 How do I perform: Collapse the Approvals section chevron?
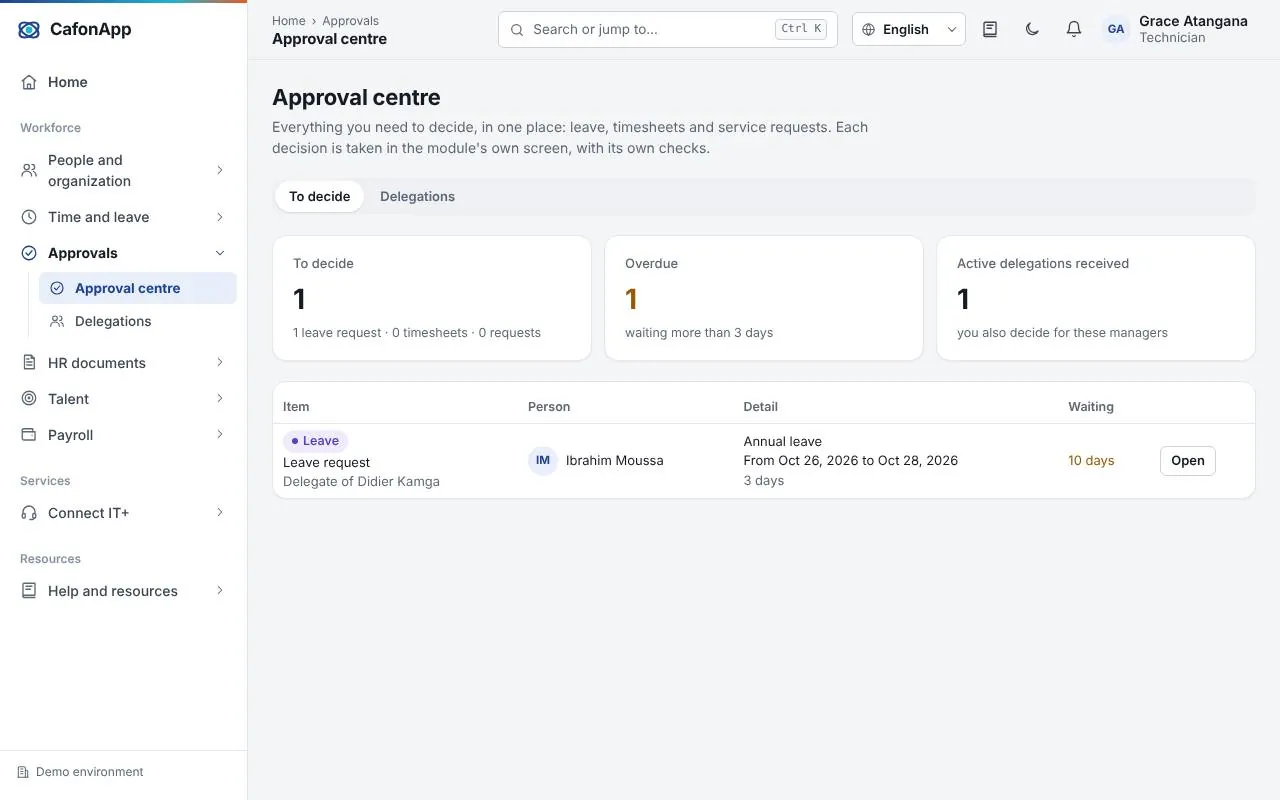click(x=220, y=253)
